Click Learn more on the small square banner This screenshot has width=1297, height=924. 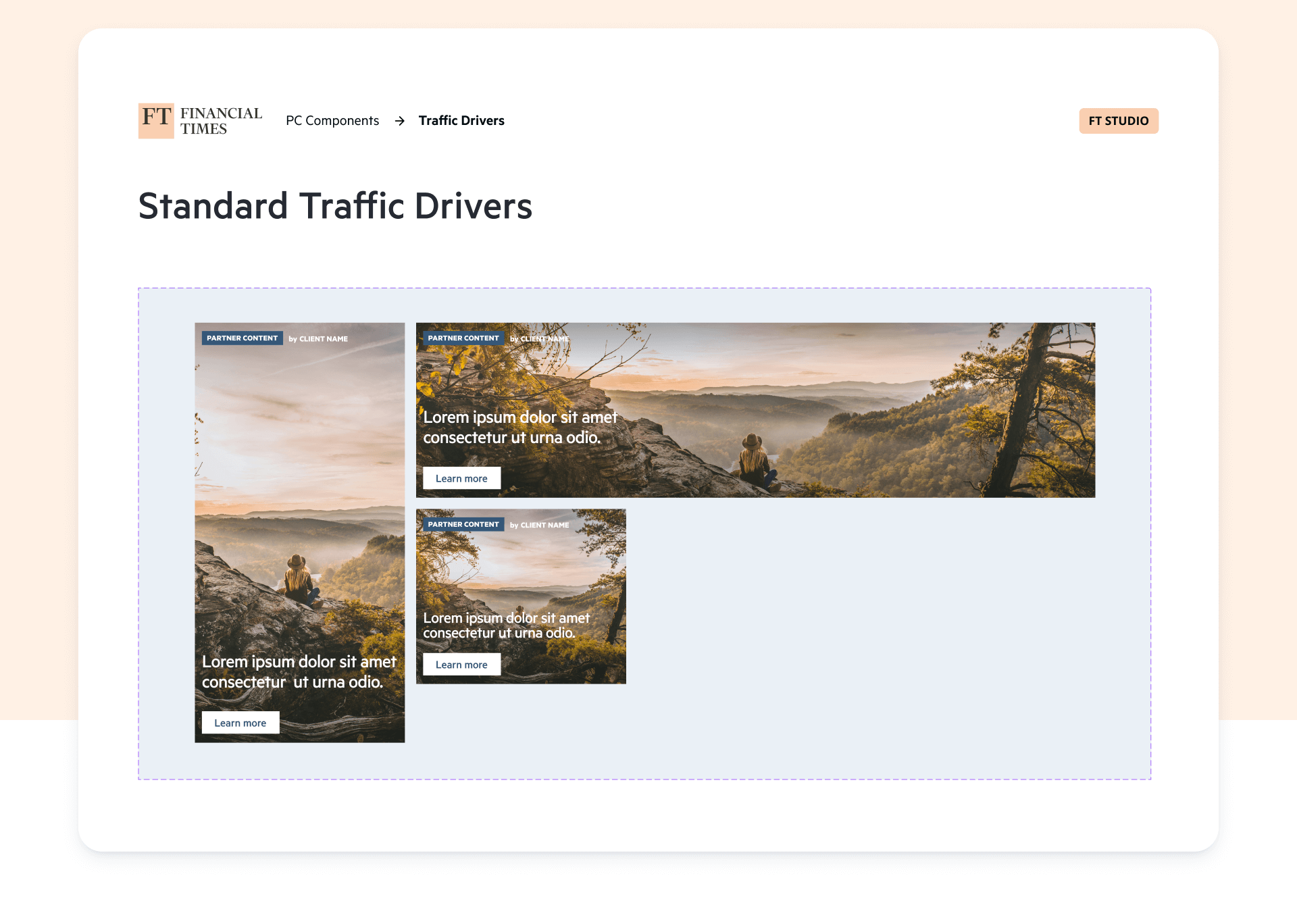point(461,665)
